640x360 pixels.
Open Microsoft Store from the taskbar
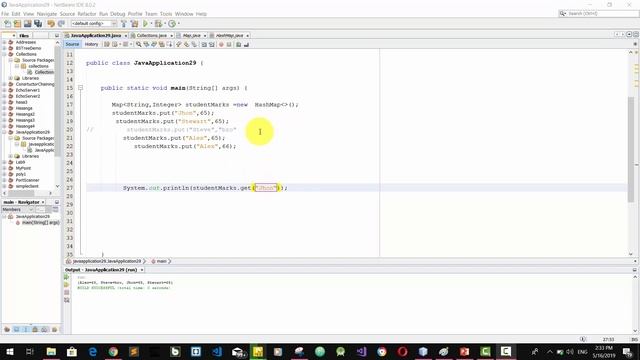click(72, 351)
